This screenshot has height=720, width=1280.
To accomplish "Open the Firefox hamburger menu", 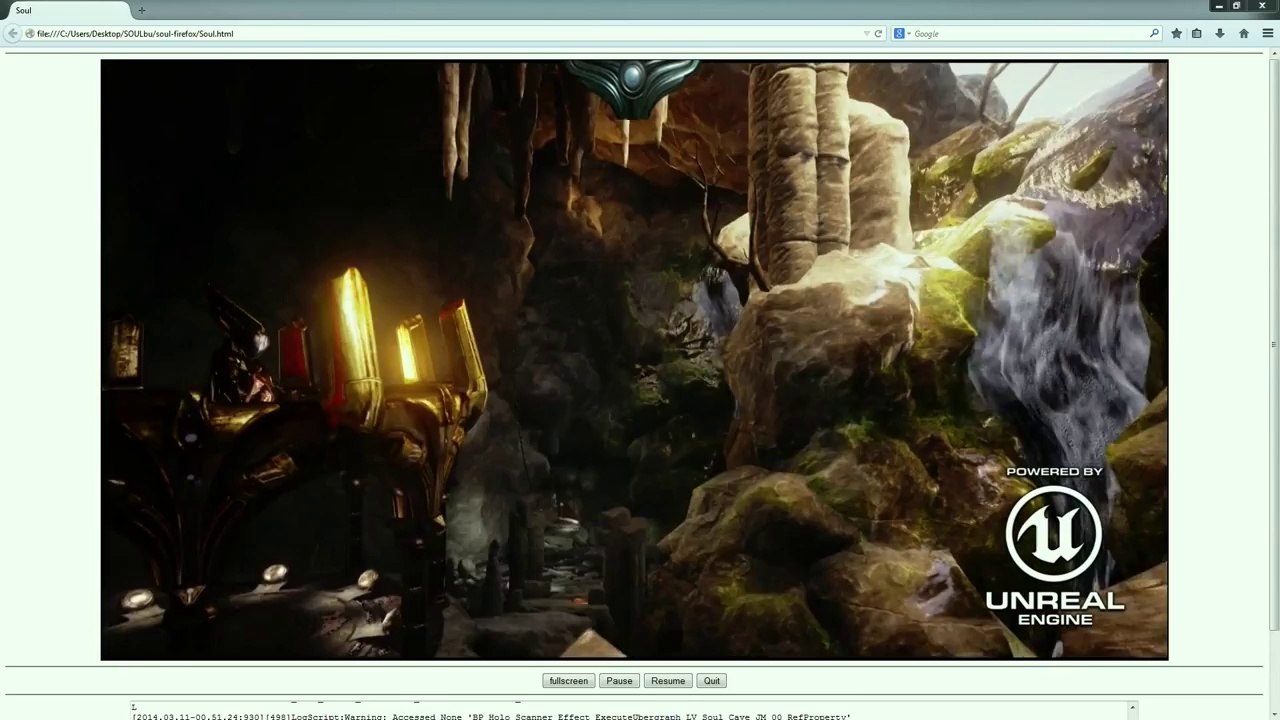I will point(1266,33).
